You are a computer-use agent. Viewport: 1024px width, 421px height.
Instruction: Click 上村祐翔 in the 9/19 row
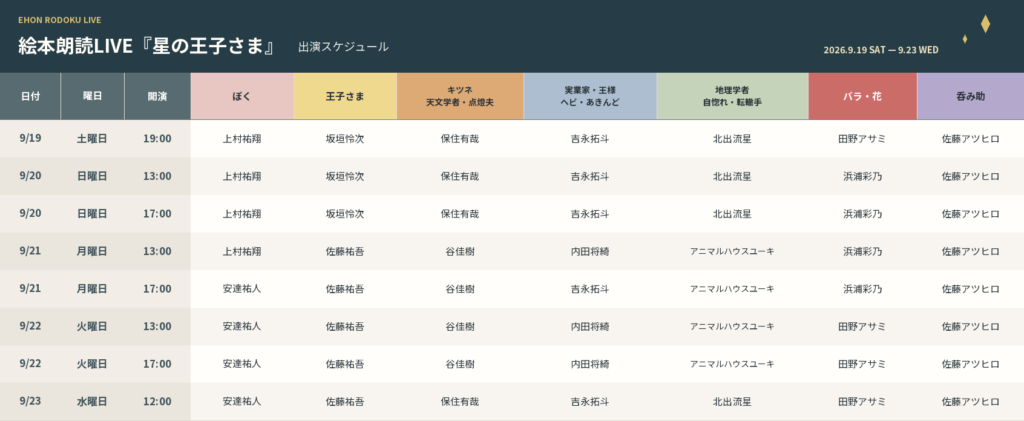click(242, 138)
